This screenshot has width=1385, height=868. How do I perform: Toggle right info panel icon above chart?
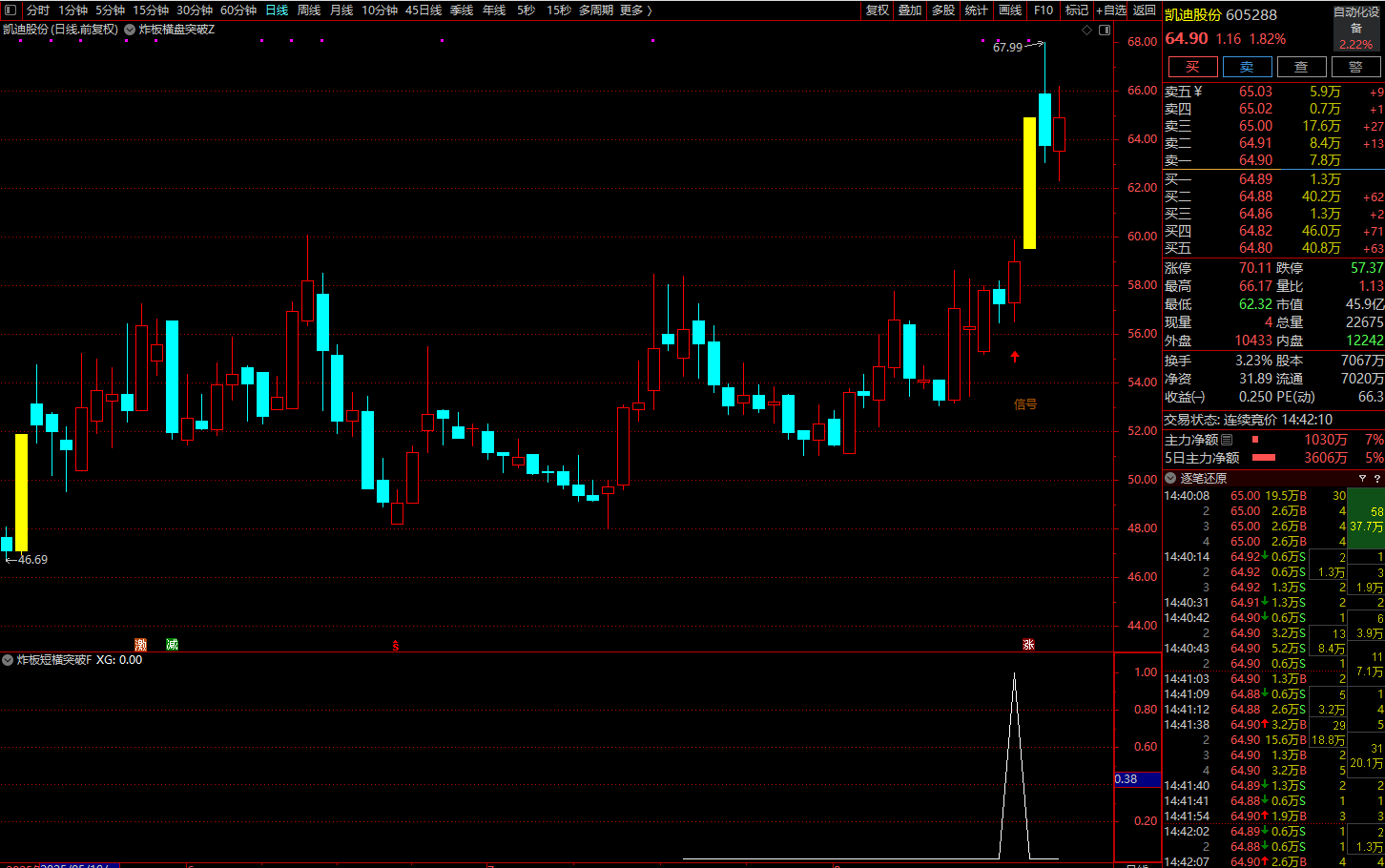[1105, 30]
